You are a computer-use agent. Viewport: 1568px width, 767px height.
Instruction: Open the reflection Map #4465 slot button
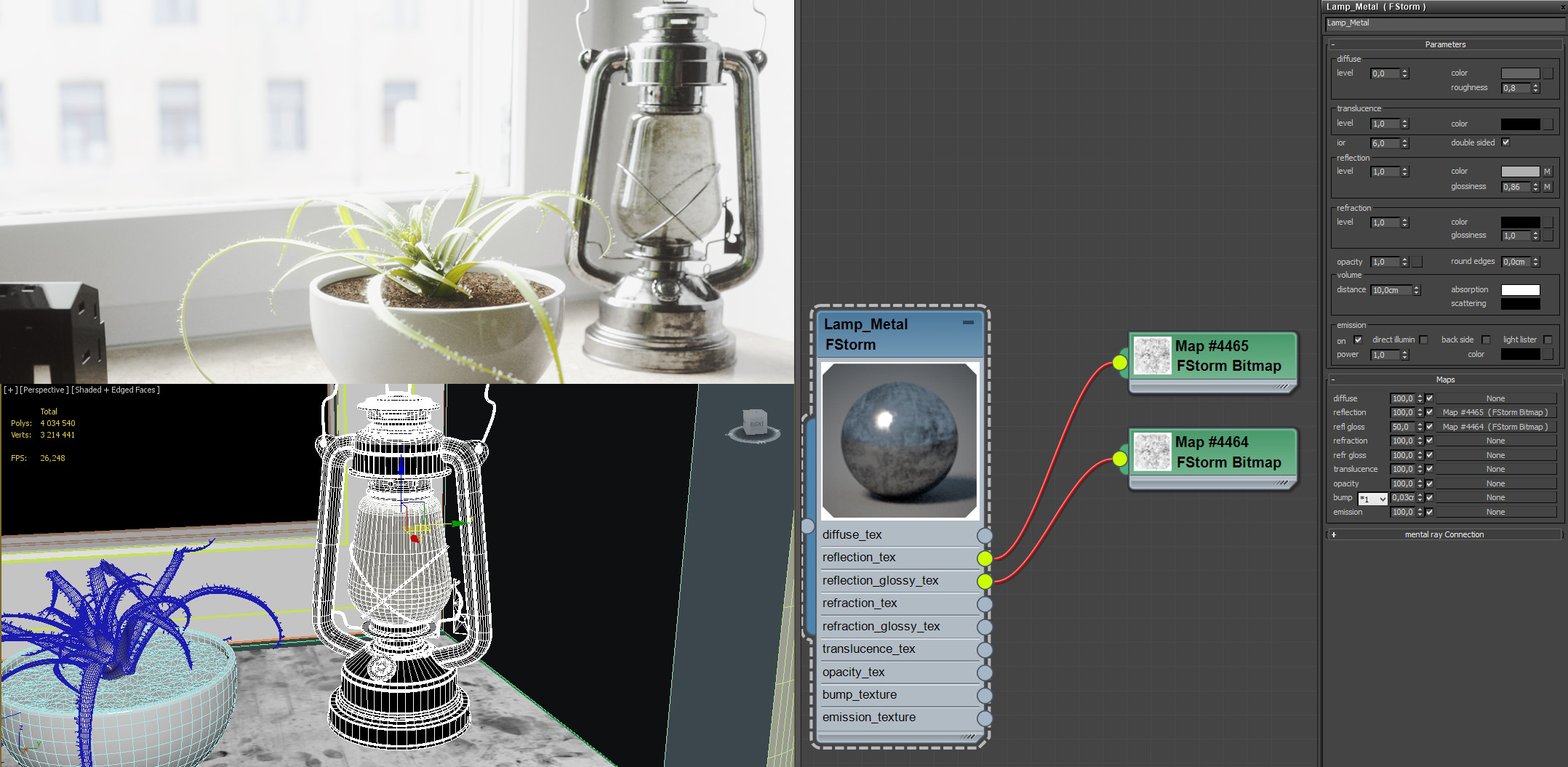point(1495,412)
